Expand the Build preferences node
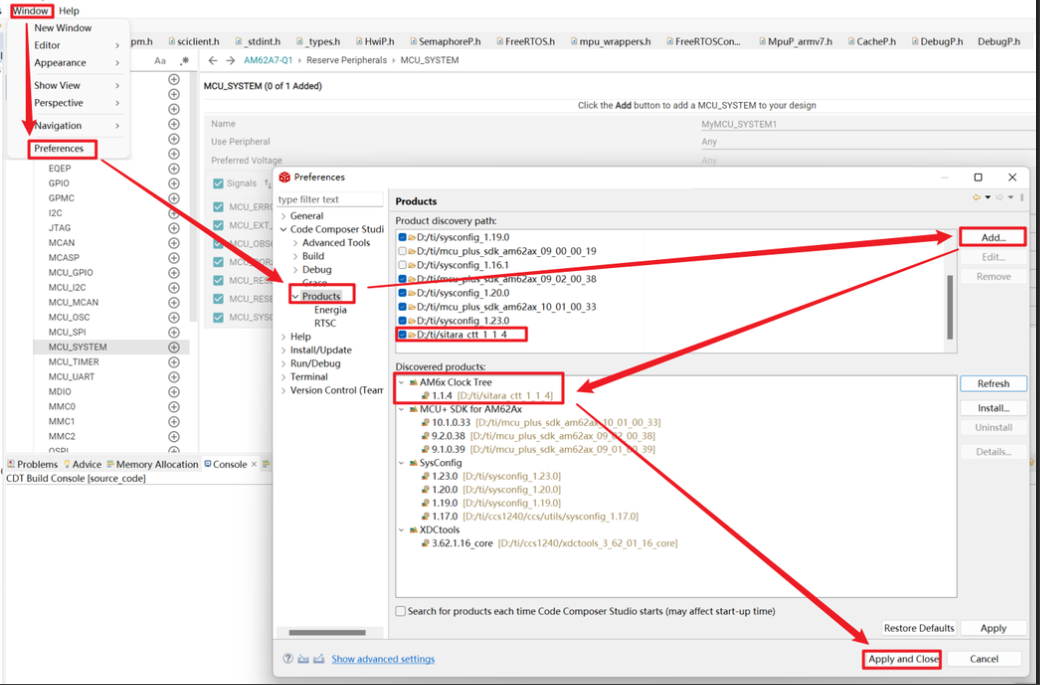 point(296,257)
